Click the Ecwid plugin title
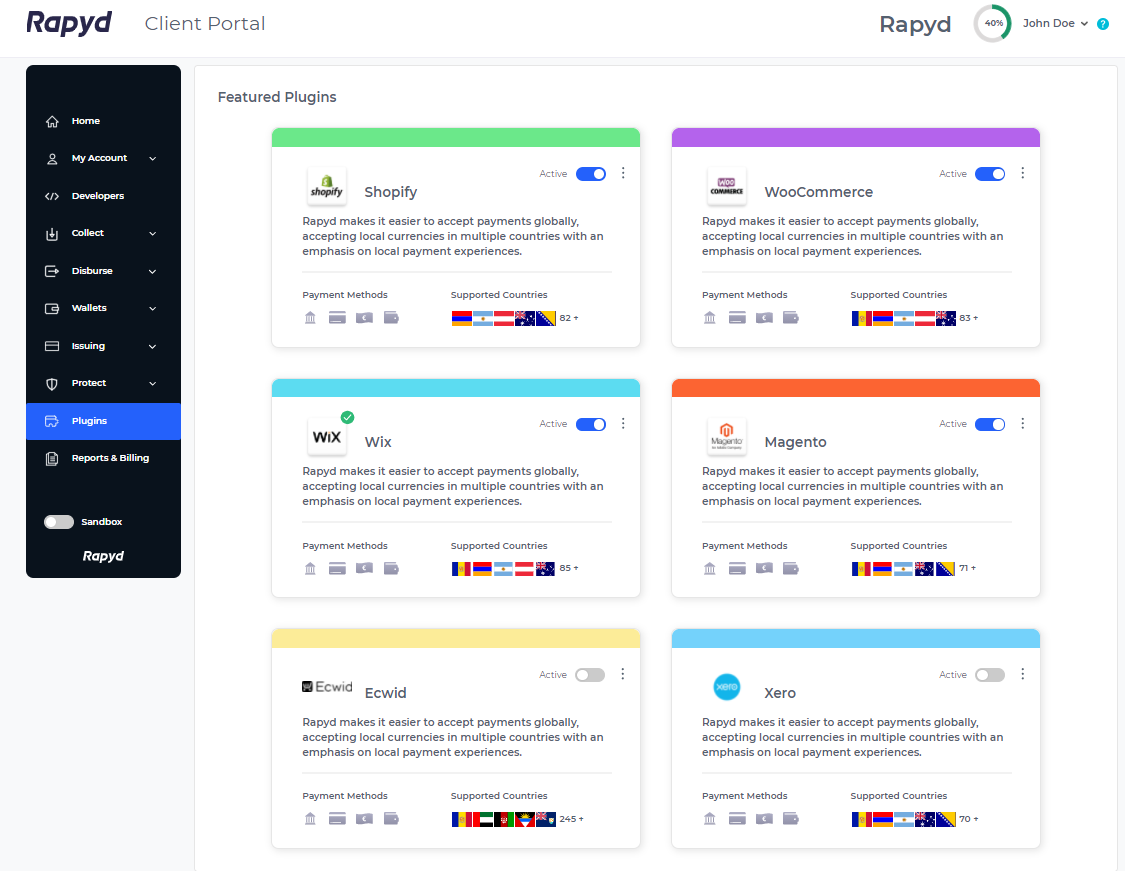Screen dimensions: 1125x871 [x=385, y=693]
